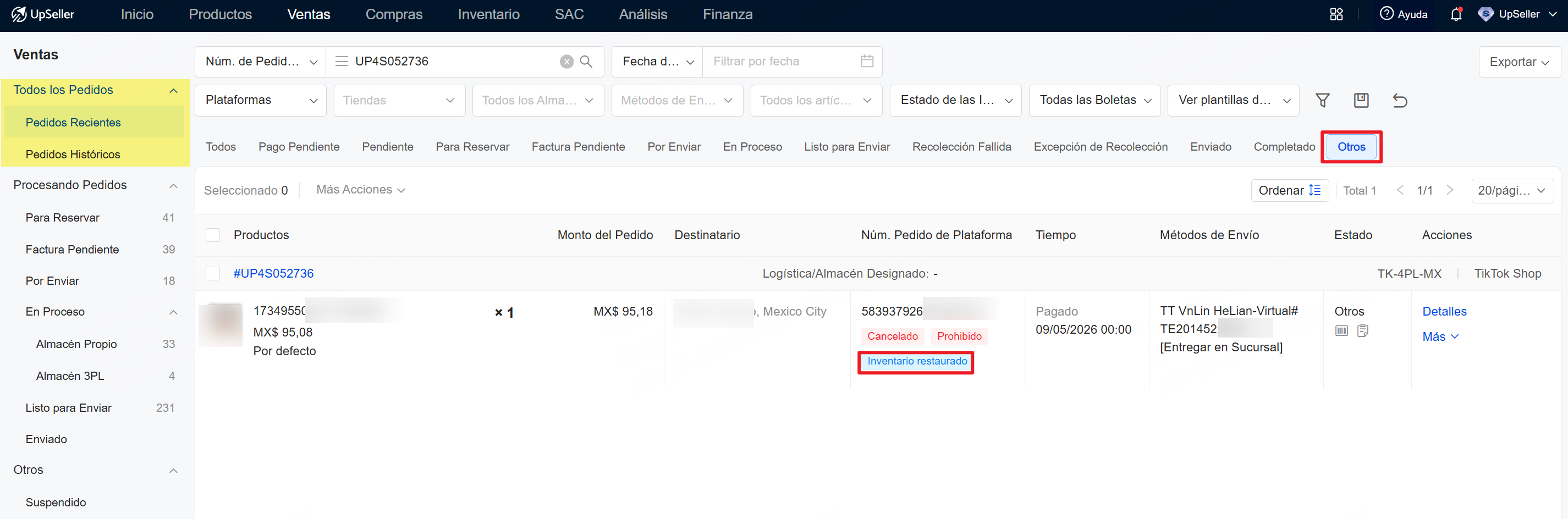Image resolution: width=1568 pixels, height=519 pixels.
Task: Click the UpSeller logo icon
Action: (19, 14)
